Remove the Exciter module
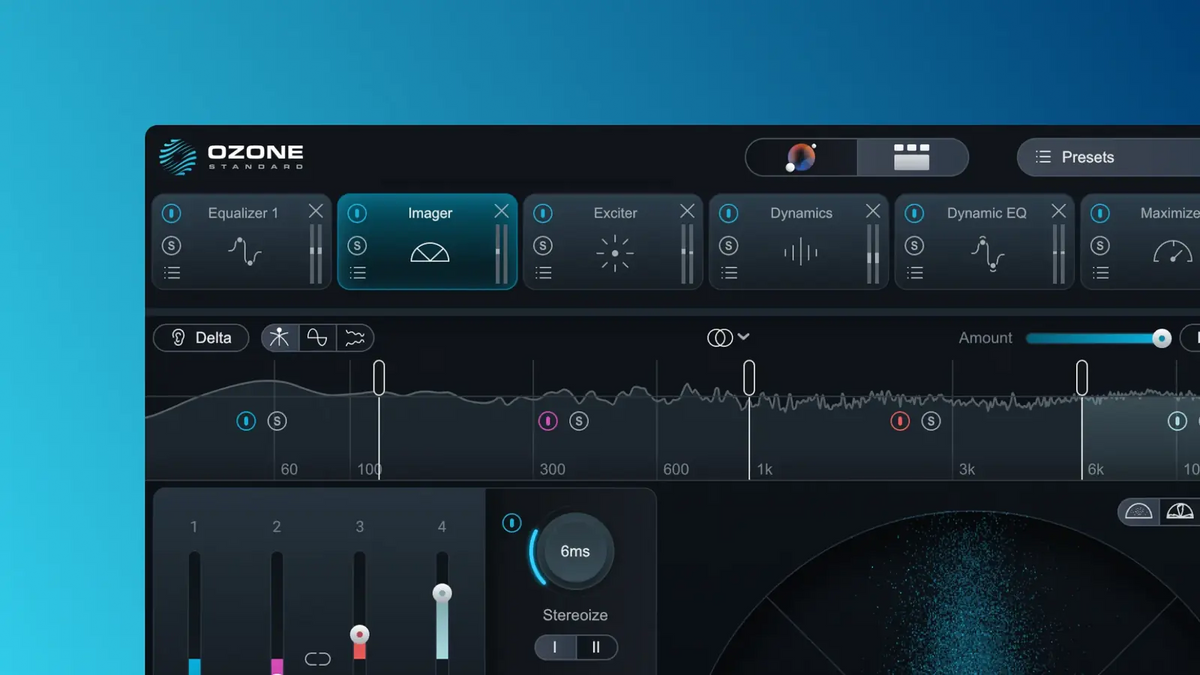 [687, 211]
